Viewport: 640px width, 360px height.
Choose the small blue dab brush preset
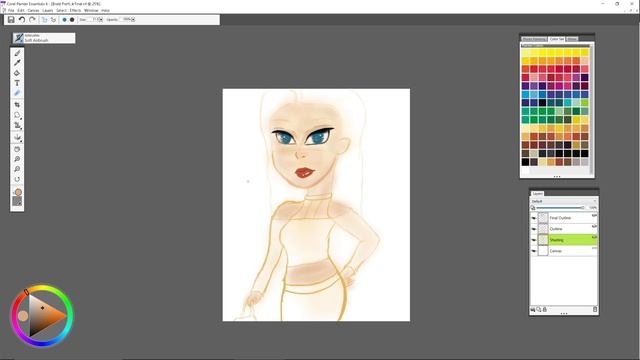[64, 20]
